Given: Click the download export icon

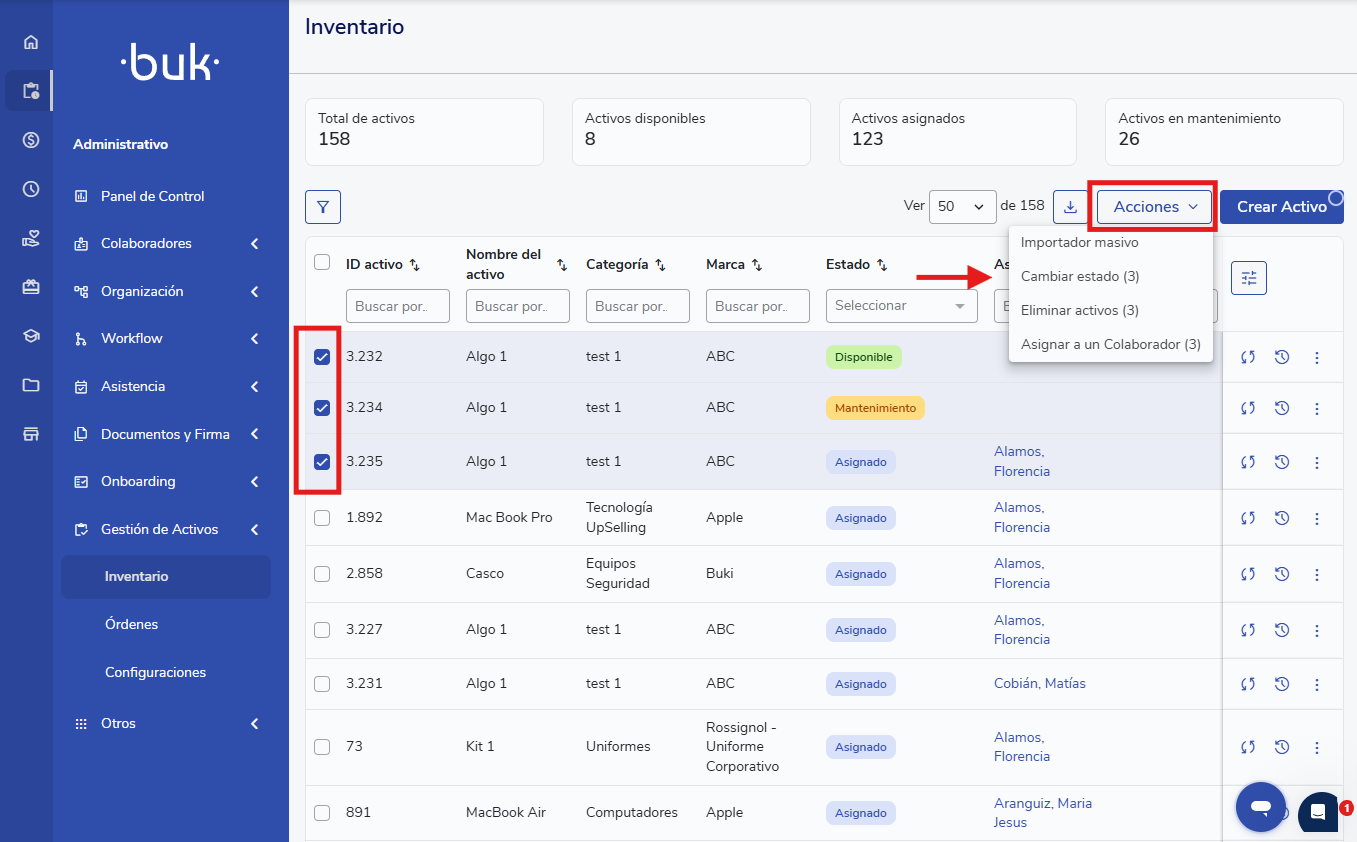Looking at the screenshot, I should [x=1070, y=207].
